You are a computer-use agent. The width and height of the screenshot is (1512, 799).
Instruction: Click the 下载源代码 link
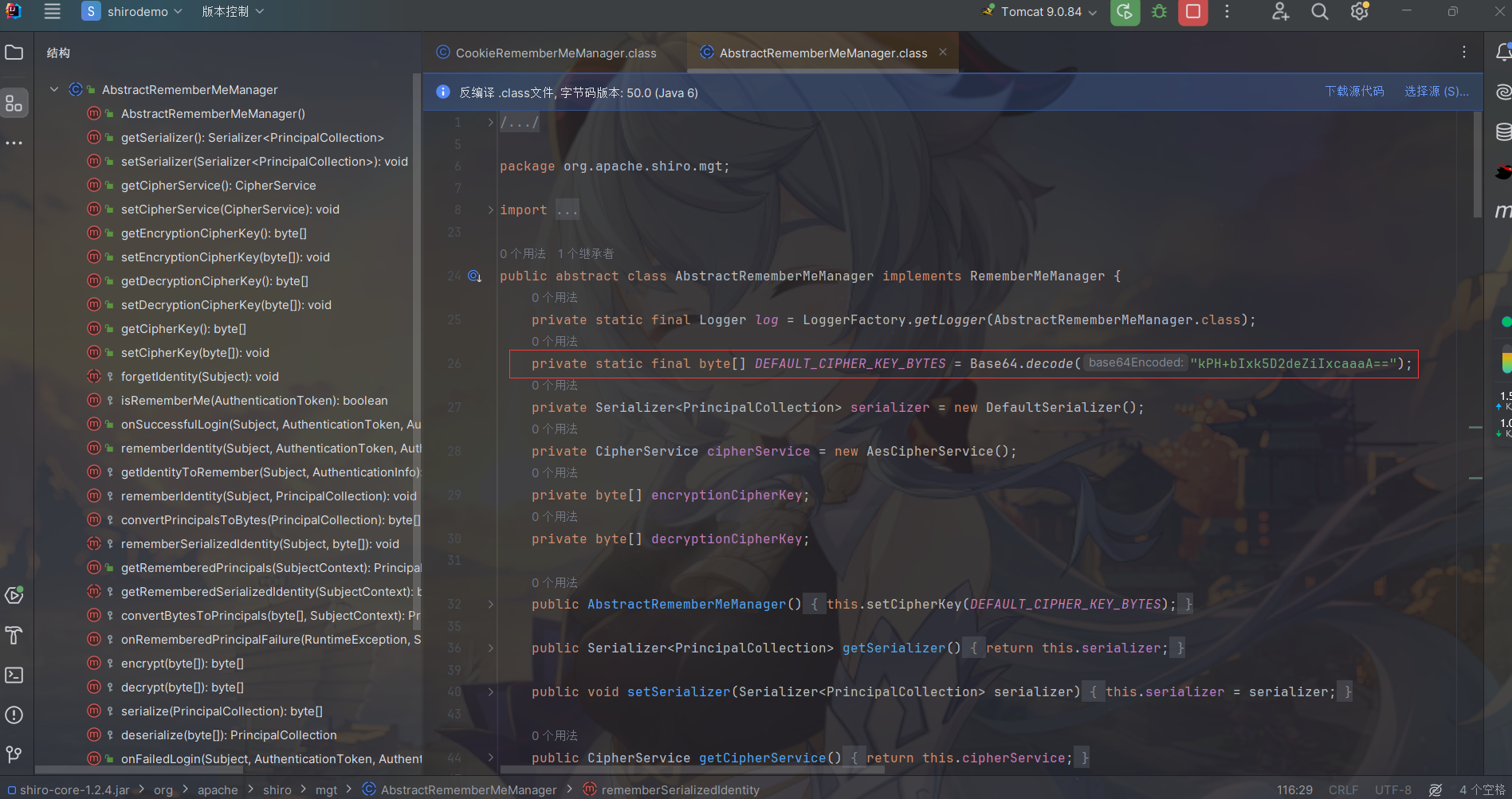pos(1354,92)
